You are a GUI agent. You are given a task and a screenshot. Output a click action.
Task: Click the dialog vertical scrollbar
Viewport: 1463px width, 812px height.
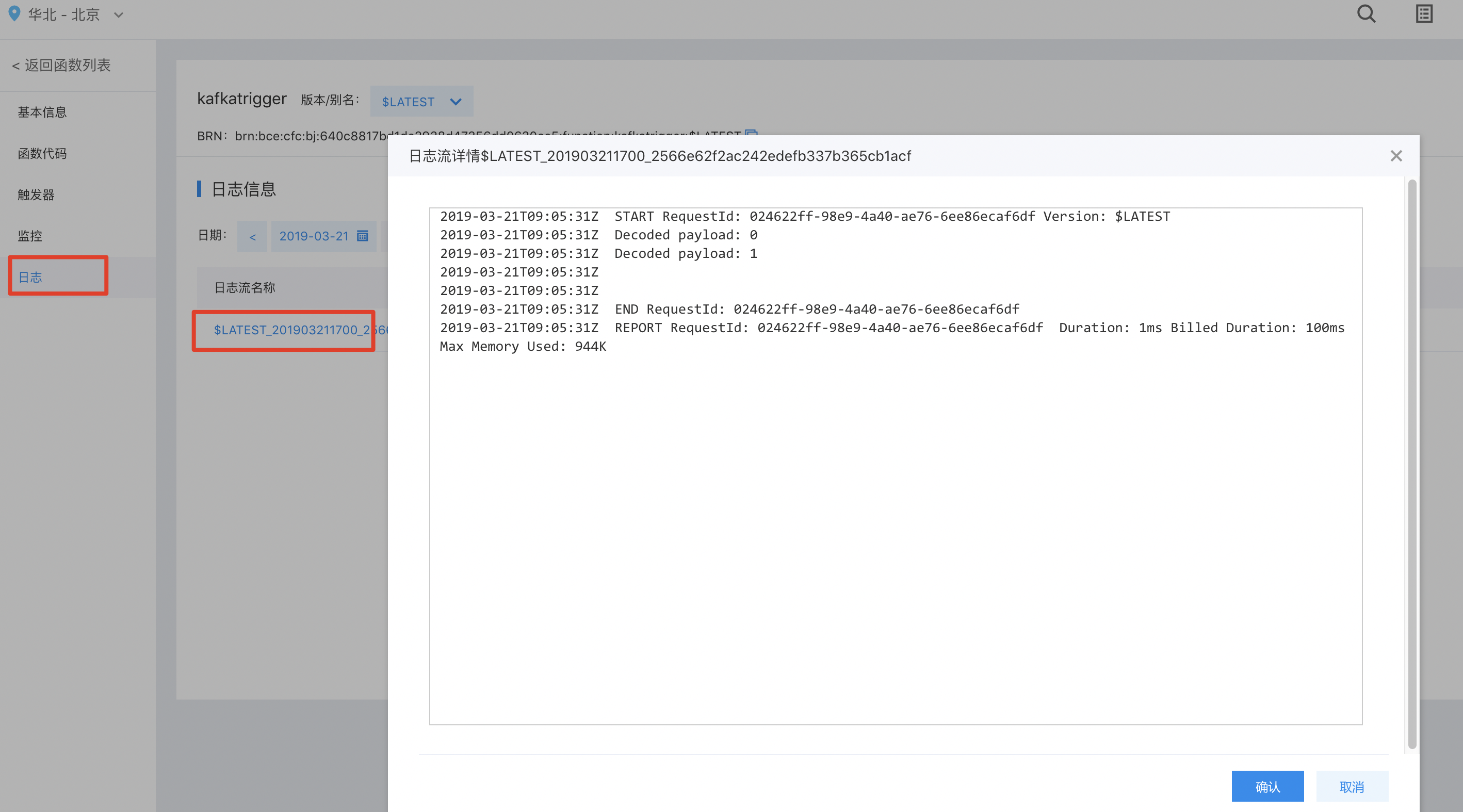point(1412,464)
